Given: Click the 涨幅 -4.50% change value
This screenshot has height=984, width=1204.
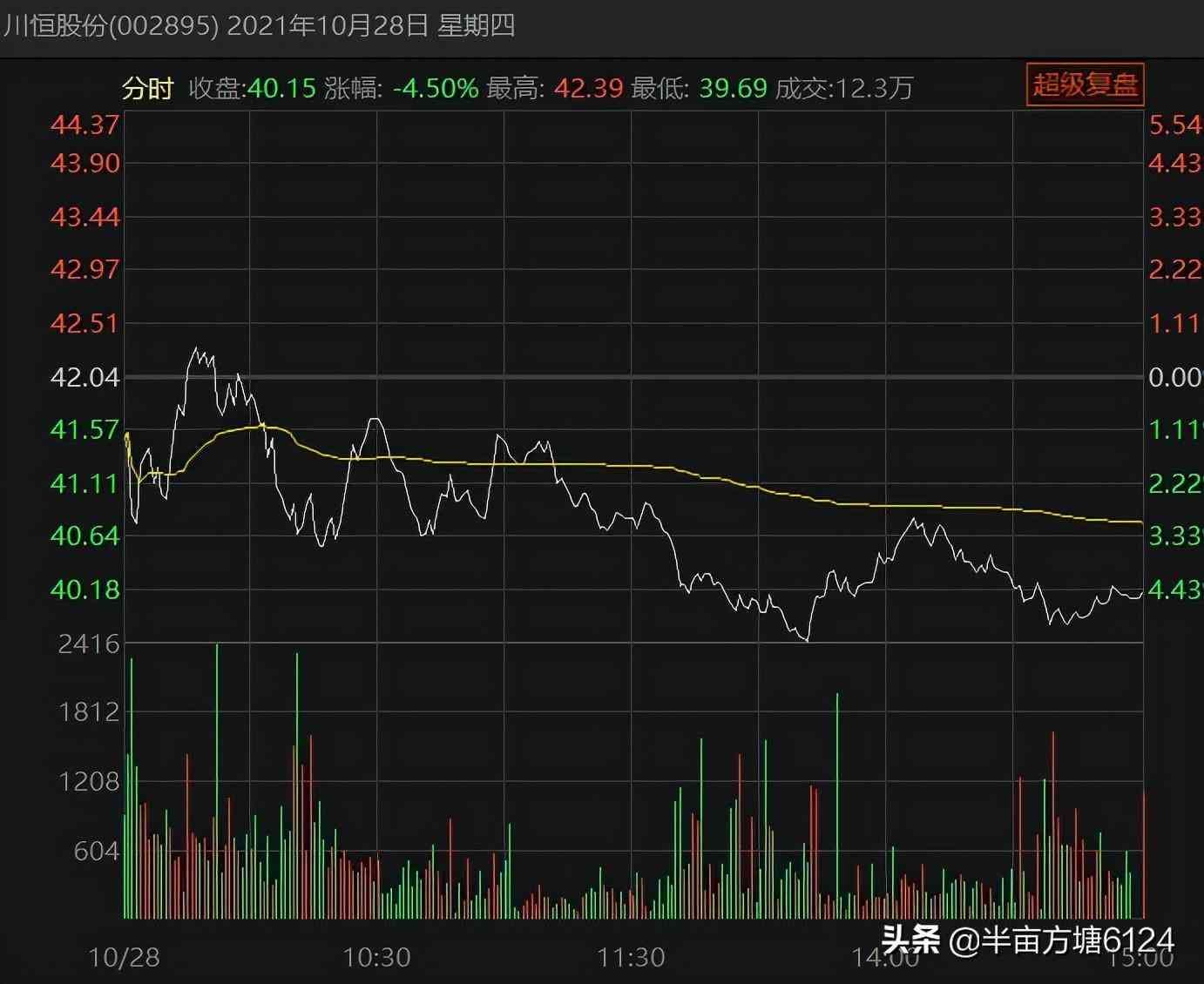Looking at the screenshot, I should coord(435,89).
